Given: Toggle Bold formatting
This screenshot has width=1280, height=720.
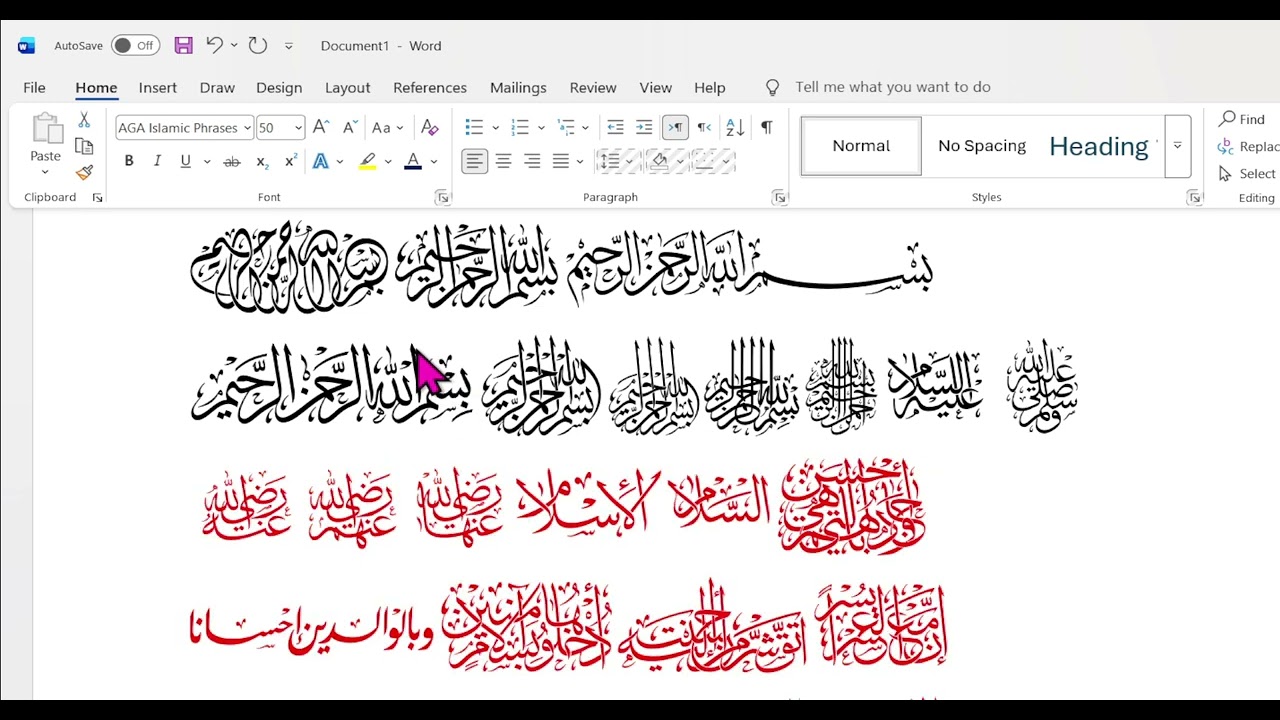Looking at the screenshot, I should [x=128, y=161].
